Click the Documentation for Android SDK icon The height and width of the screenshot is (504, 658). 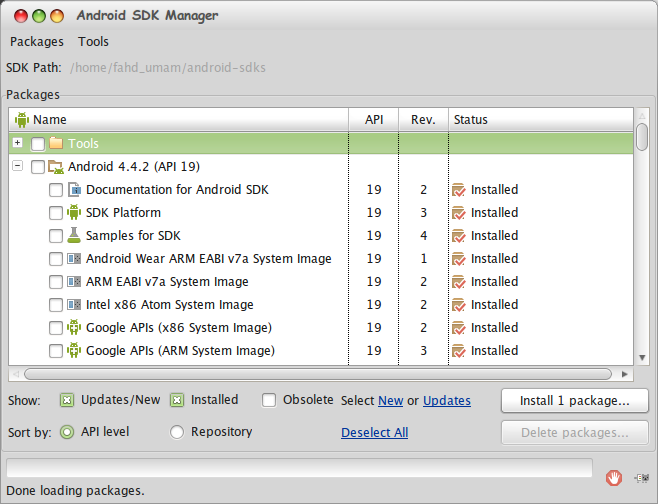(x=74, y=190)
